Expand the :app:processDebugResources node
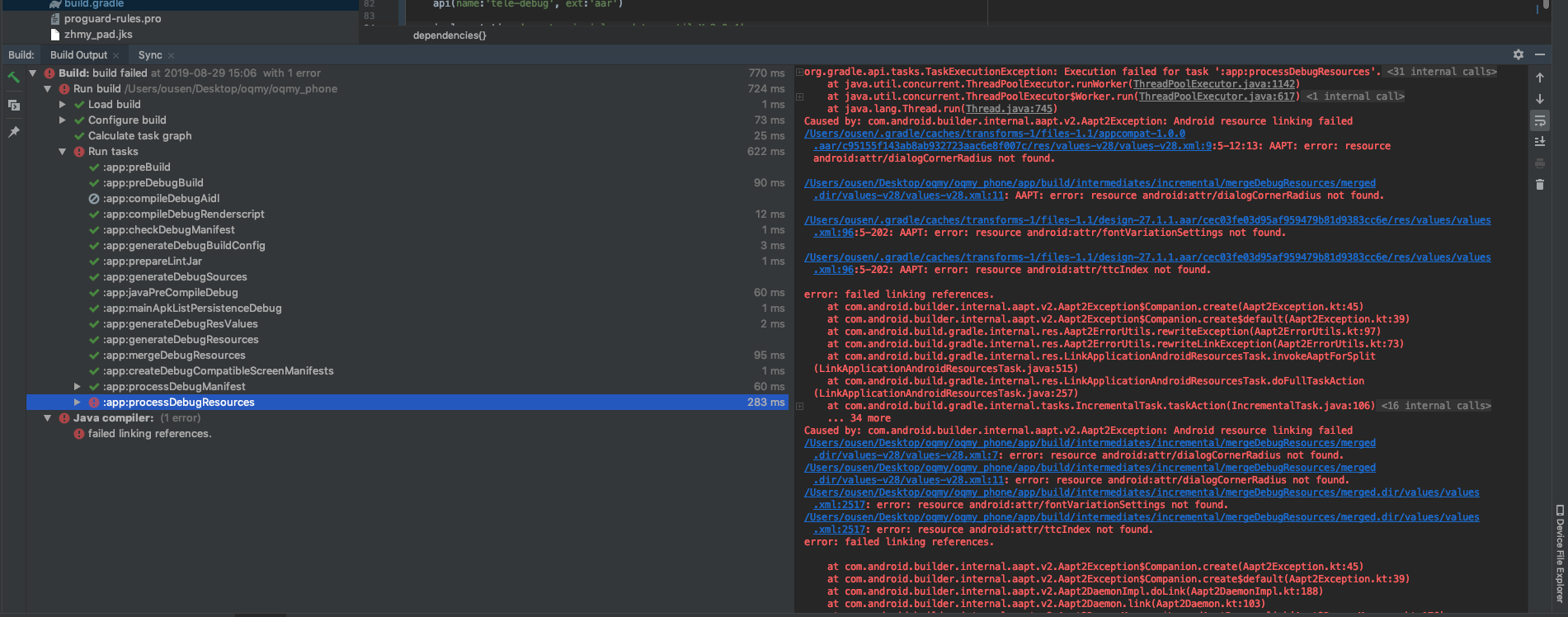The height and width of the screenshot is (617, 1568). coord(78,403)
